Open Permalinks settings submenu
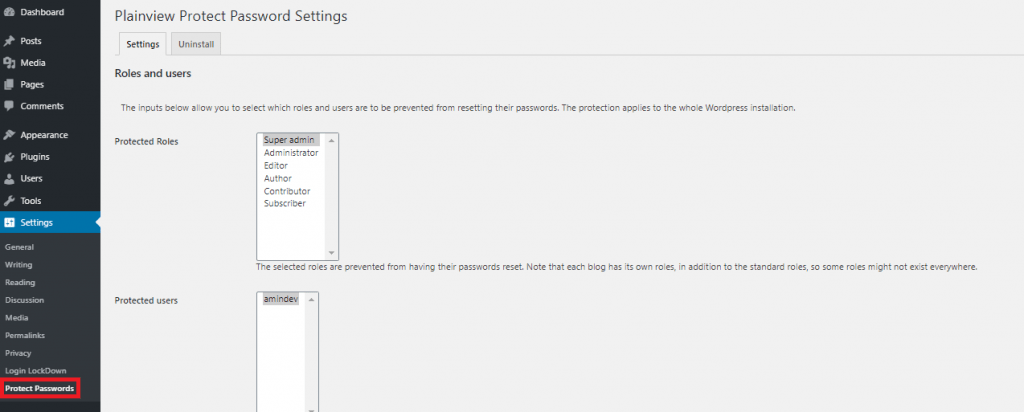Image resolution: width=1024 pixels, height=412 pixels. [x=25, y=336]
